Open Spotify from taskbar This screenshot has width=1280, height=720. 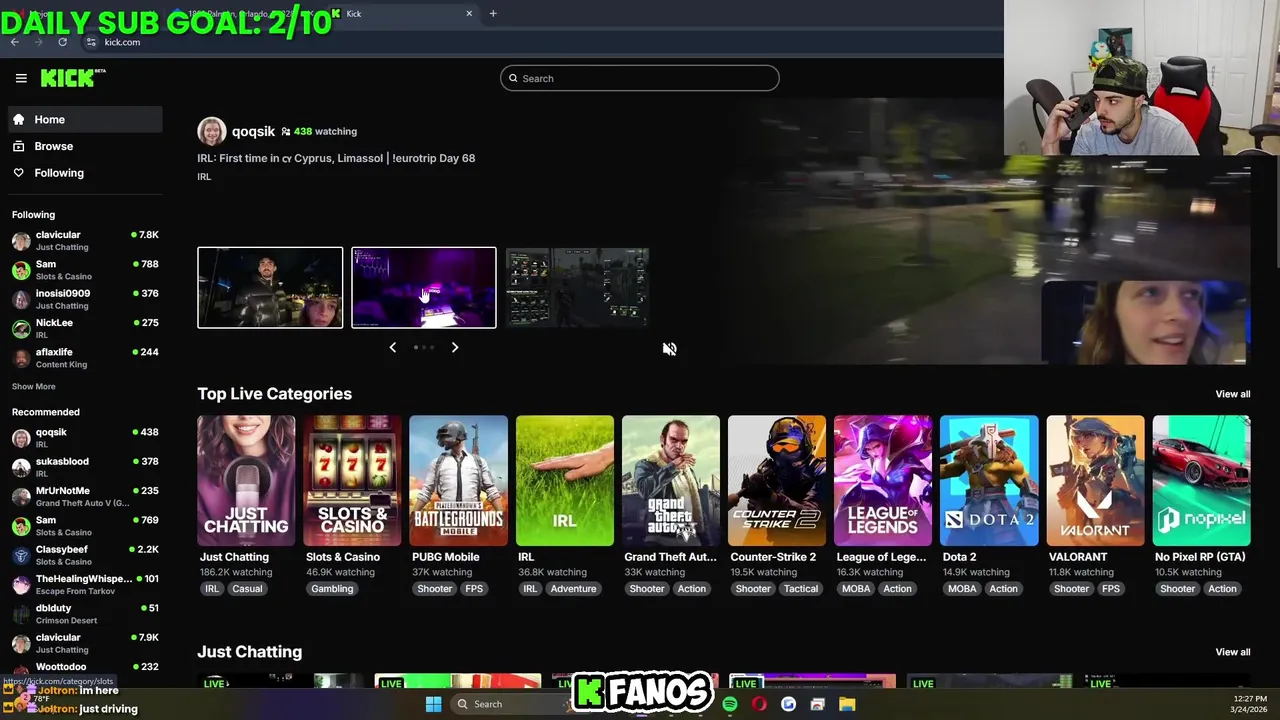tap(731, 704)
